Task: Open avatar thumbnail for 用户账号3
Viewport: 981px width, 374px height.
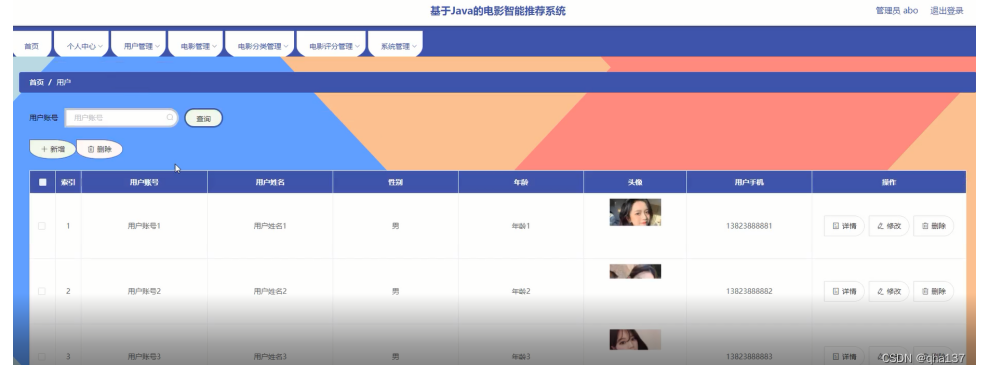Action: coord(635,340)
